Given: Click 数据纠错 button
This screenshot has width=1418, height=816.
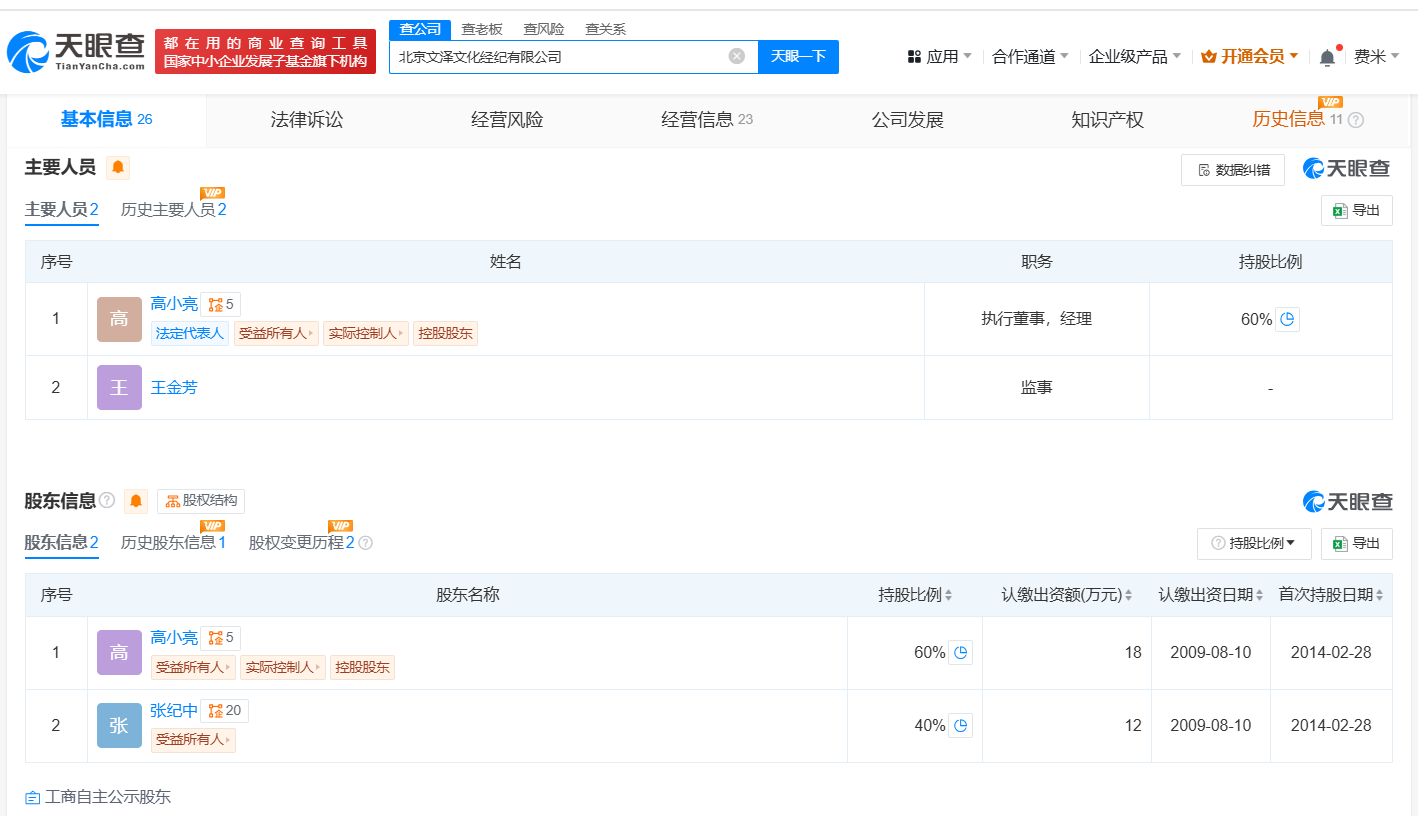Looking at the screenshot, I should [x=1233, y=170].
